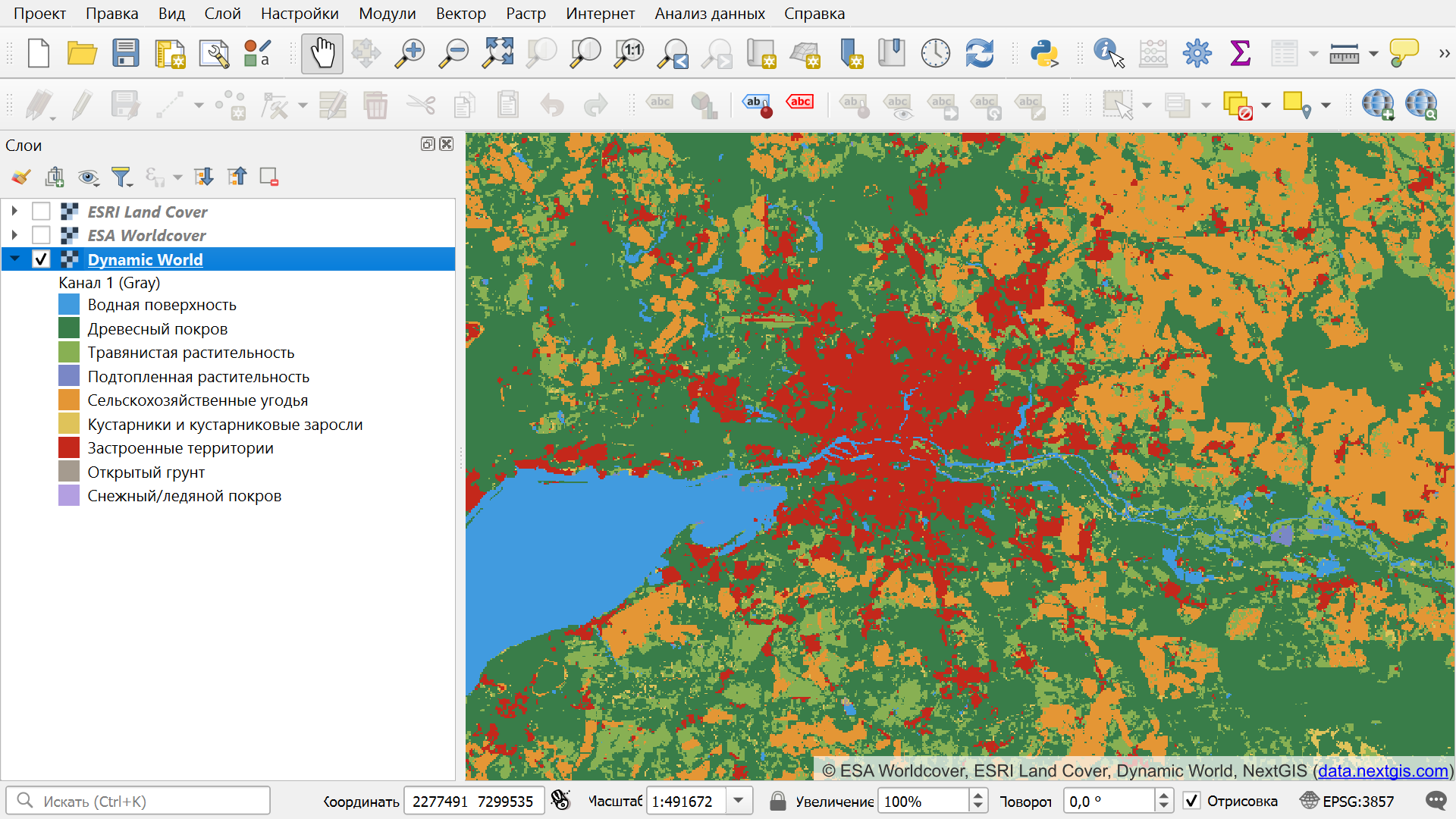Open the Растр menu
This screenshot has width=1456, height=819.
coord(526,14)
